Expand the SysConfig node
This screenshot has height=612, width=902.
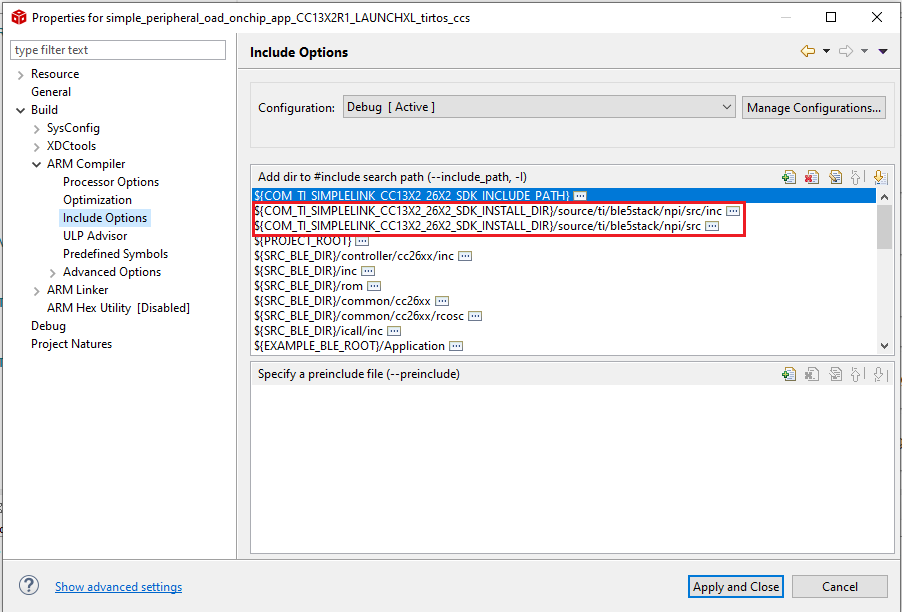pyautogui.click(x=37, y=128)
